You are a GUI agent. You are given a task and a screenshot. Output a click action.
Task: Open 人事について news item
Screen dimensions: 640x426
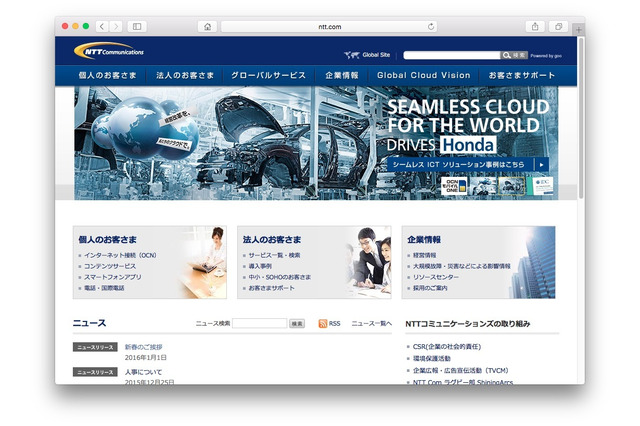(x=143, y=372)
